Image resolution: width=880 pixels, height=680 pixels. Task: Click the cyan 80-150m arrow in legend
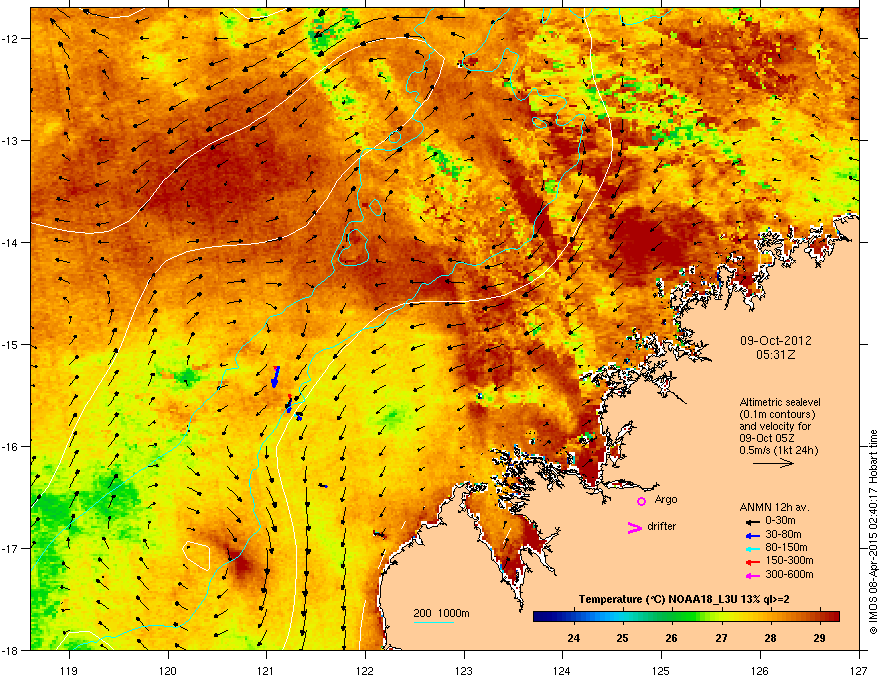pyautogui.click(x=753, y=549)
